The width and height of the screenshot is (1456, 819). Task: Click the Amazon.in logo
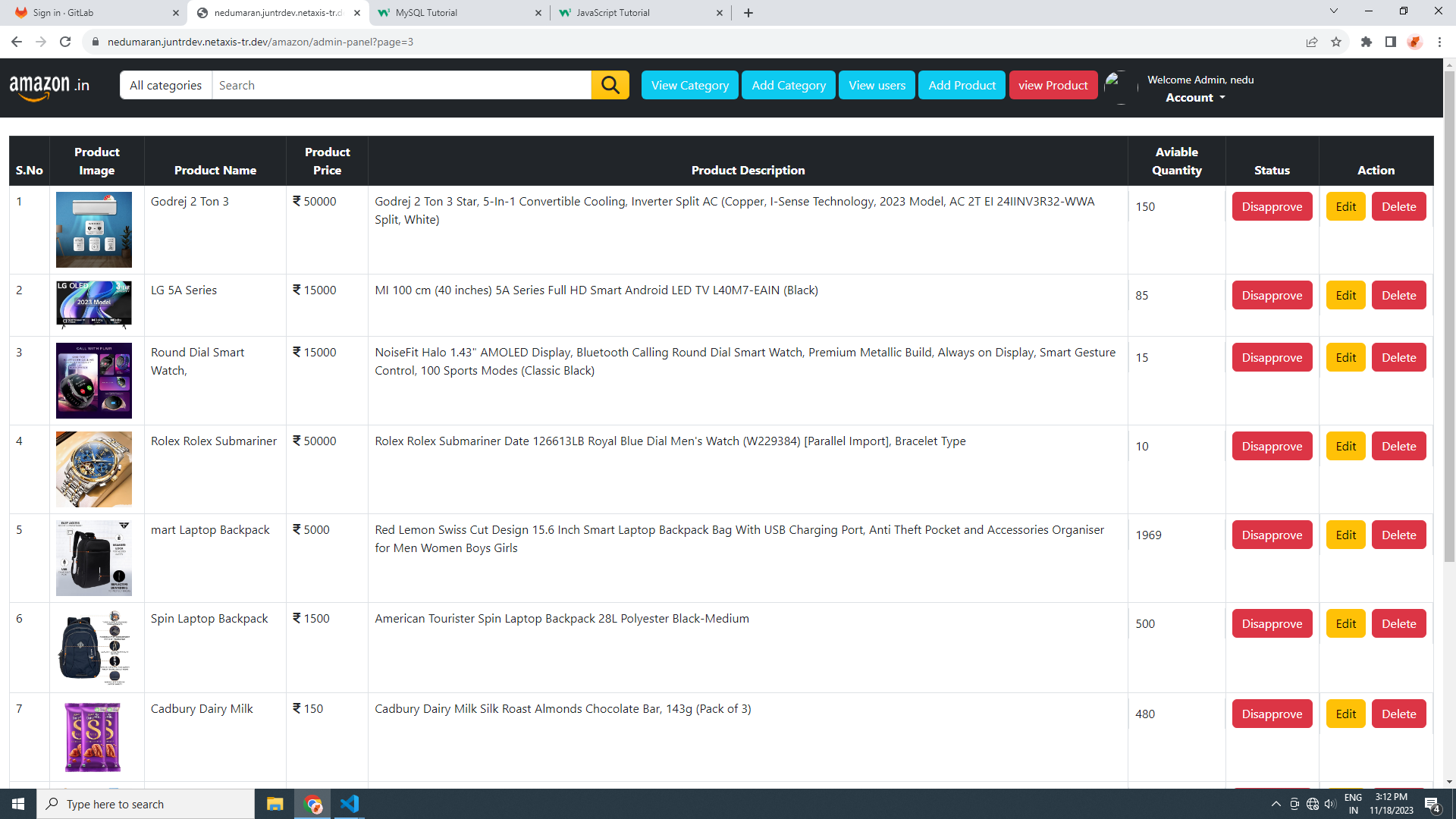[x=49, y=86]
